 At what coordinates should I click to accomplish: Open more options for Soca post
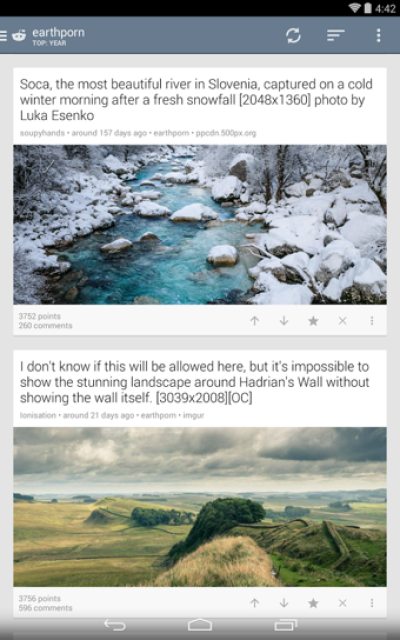[x=372, y=321]
